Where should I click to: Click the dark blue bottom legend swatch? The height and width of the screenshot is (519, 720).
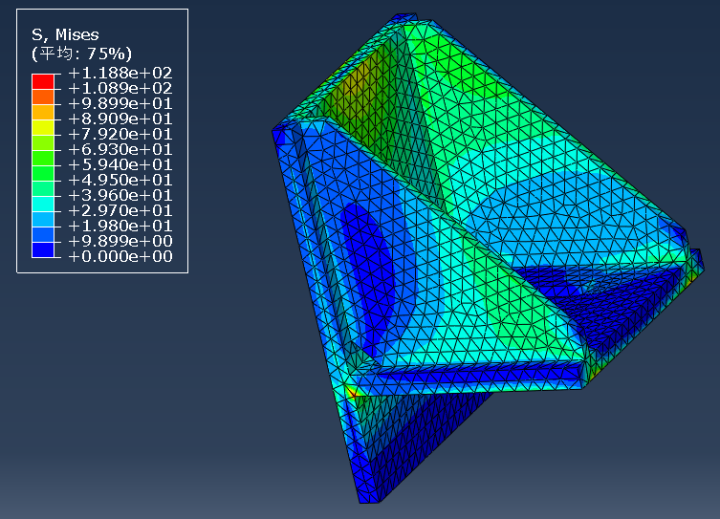[x=43, y=249]
